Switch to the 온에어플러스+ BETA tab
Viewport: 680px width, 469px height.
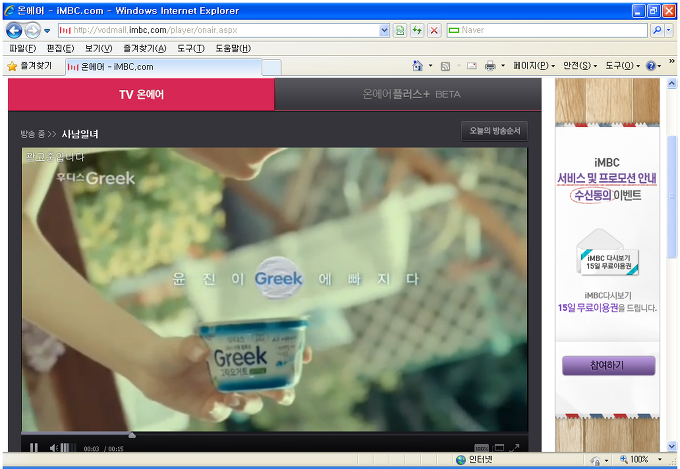tap(408, 95)
